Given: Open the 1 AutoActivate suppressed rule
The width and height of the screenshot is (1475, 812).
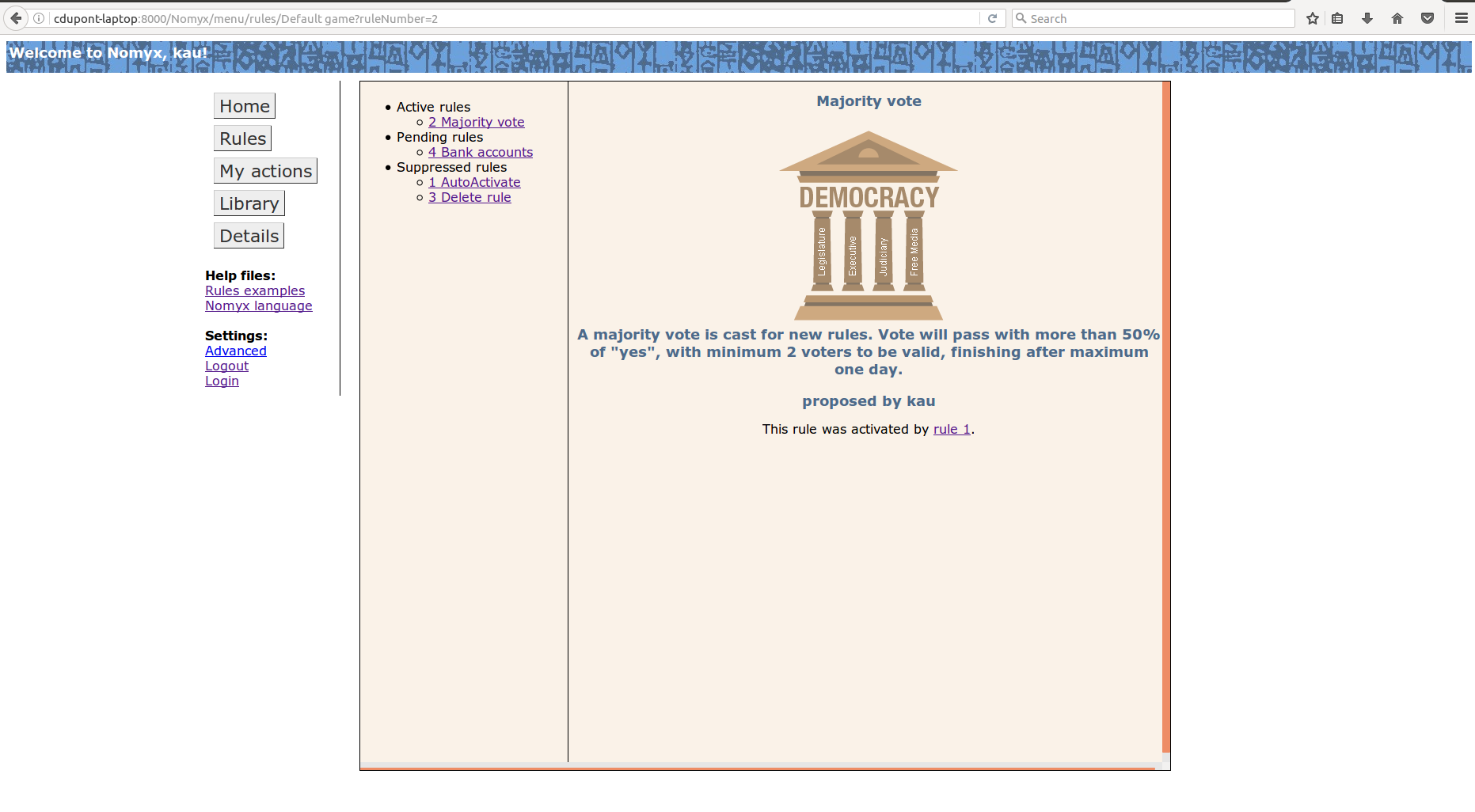Looking at the screenshot, I should click(474, 182).
